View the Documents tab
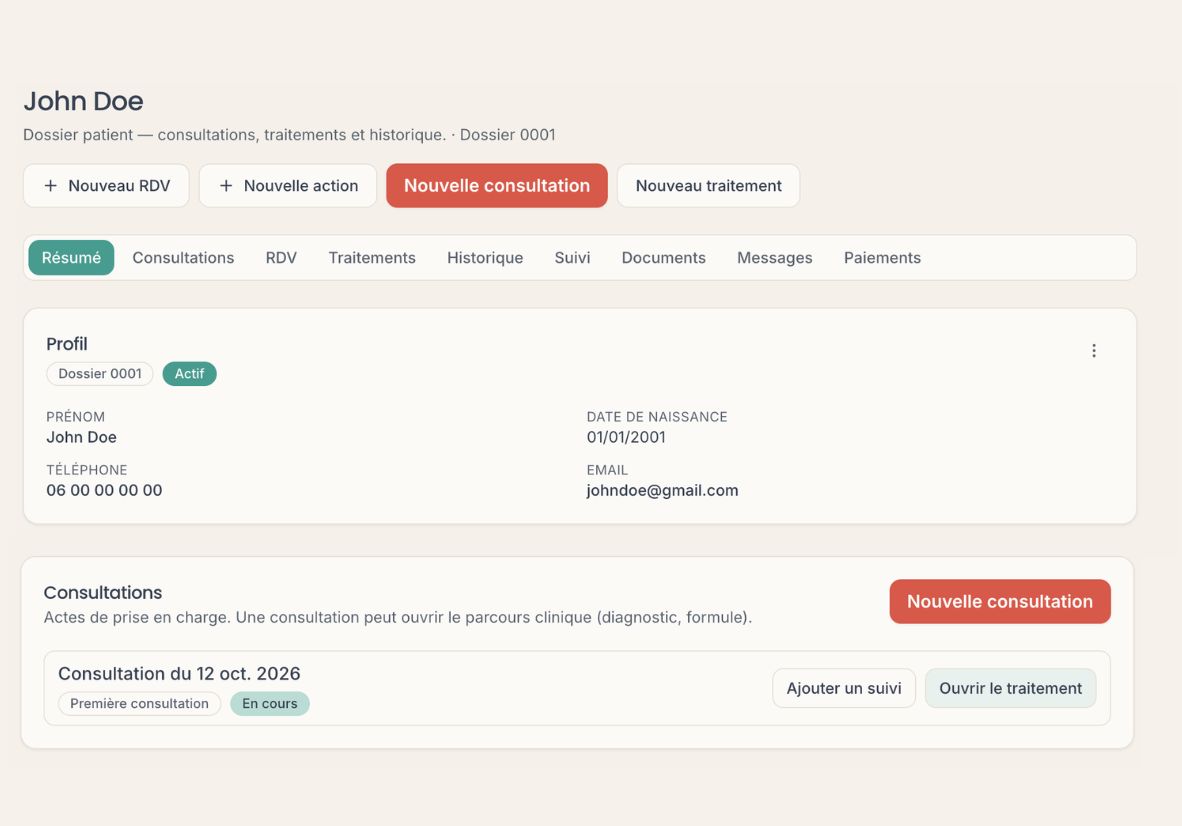The height and width of the screenshot is (826, 1182). pos(663,258)
